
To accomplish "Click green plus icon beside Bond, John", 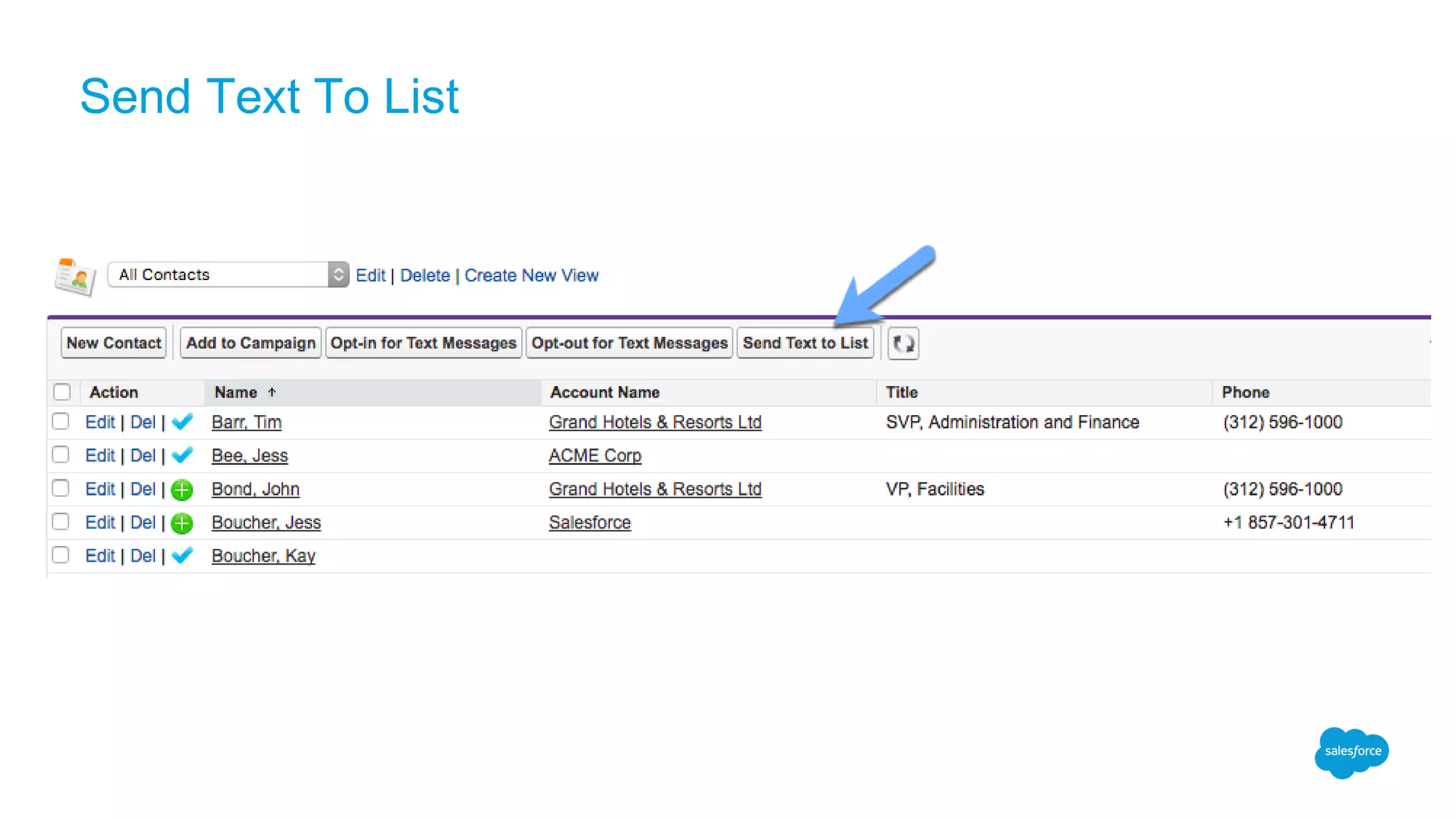I will coord(183,489).
